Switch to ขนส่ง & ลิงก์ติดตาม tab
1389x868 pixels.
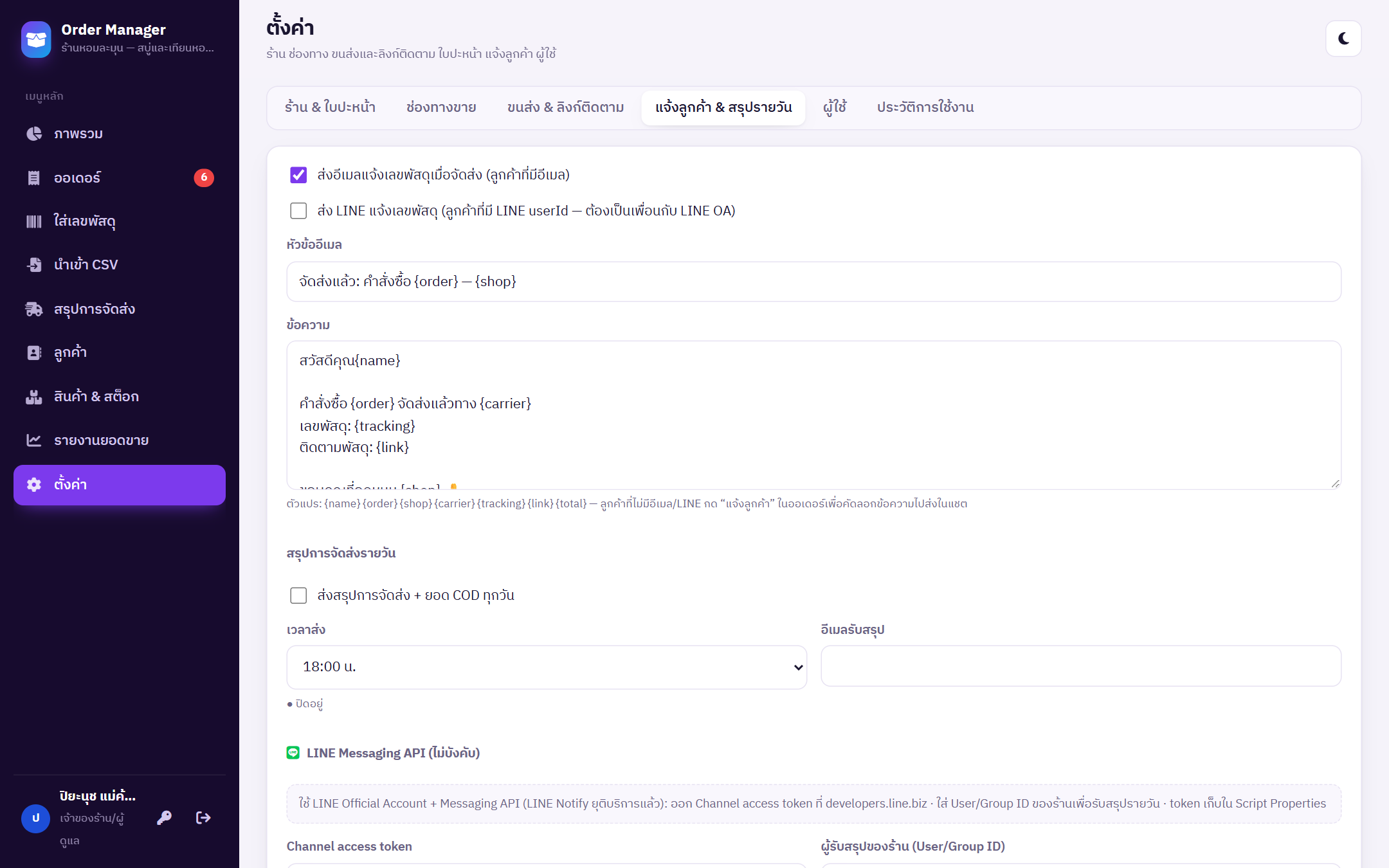(x=565, y=107)
